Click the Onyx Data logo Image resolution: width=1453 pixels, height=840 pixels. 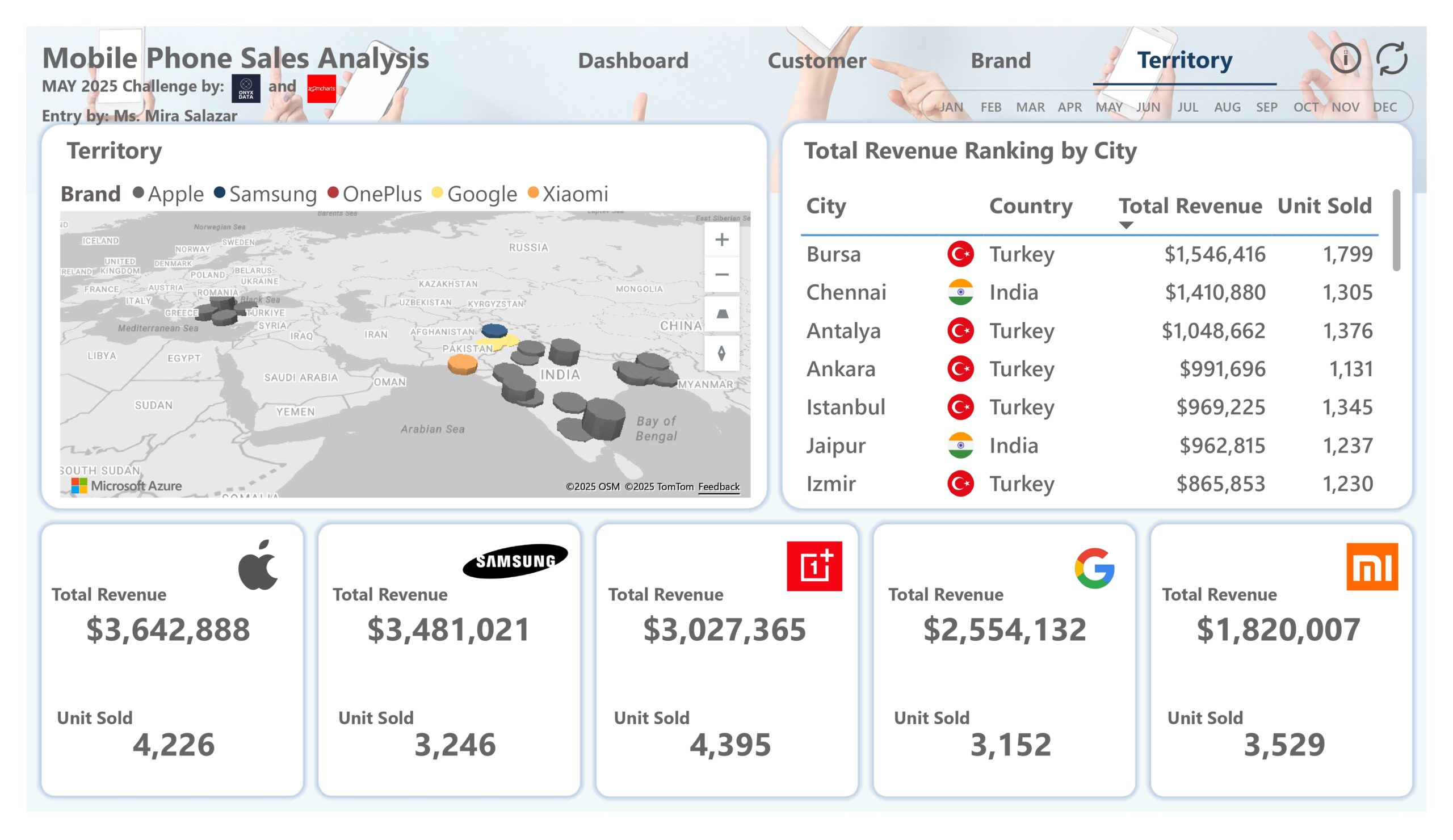[246, 88]
